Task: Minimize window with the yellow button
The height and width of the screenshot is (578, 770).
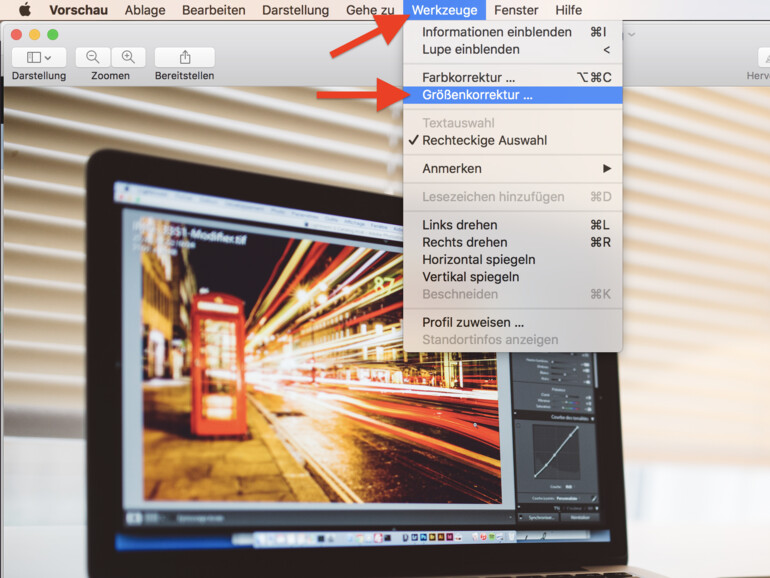Action: pyautogui.click(x=35, y=34)
